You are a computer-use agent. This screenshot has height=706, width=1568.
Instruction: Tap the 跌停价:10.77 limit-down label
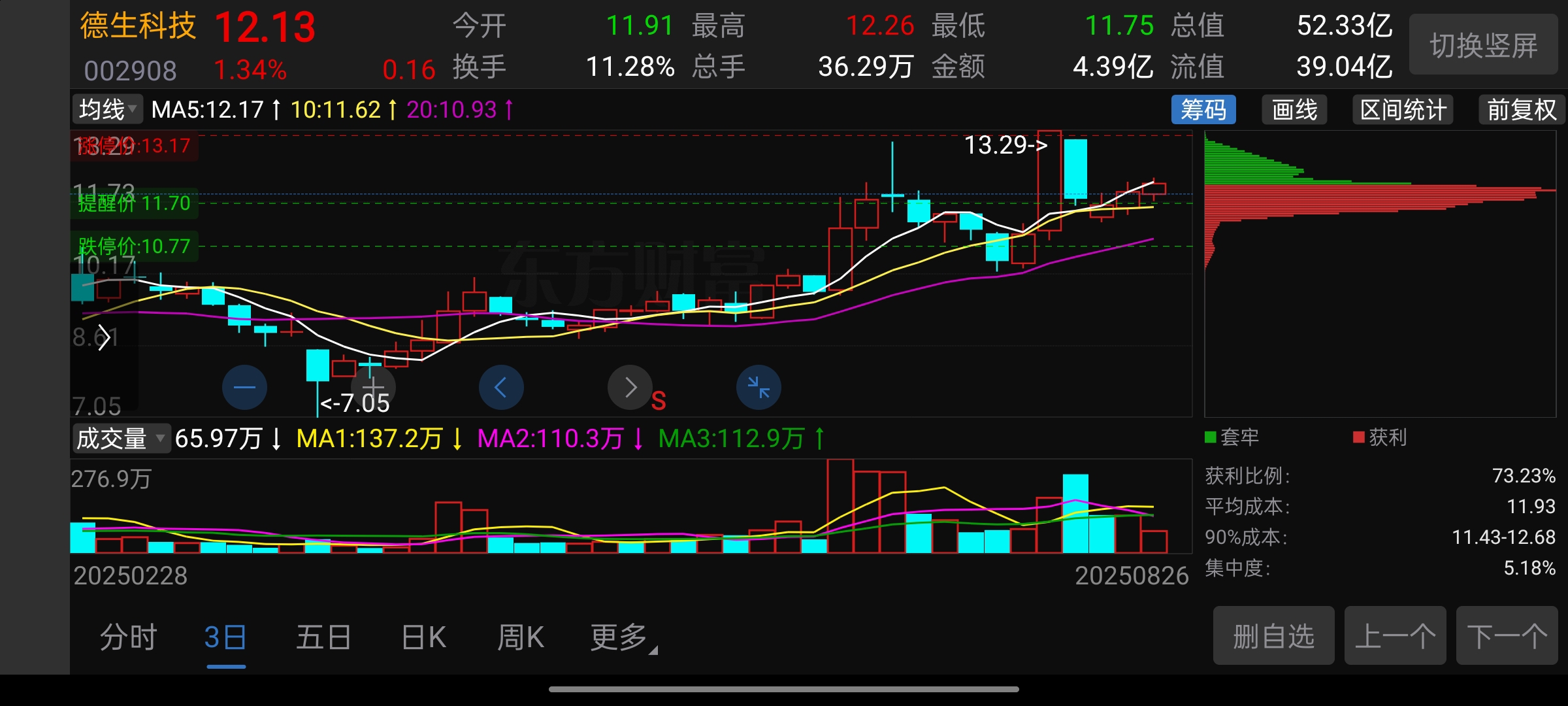coord(134,246)
